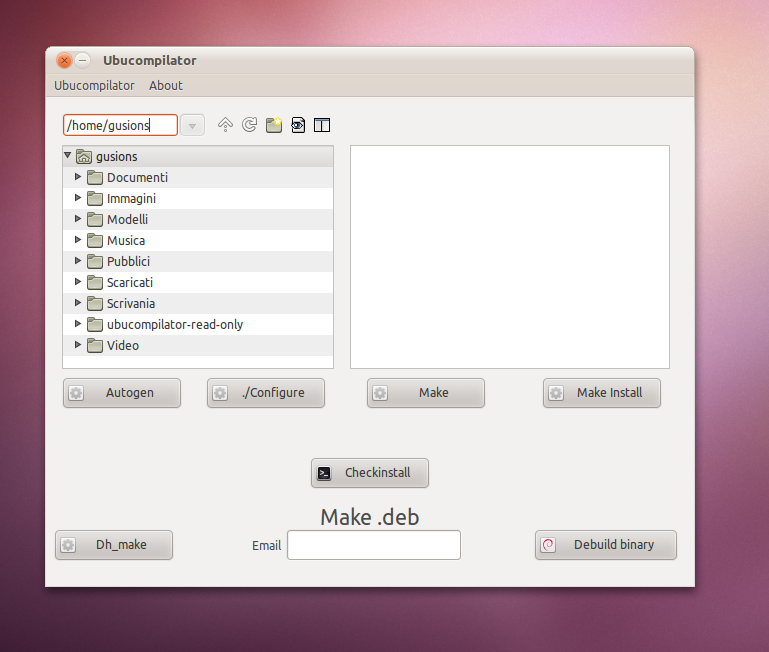
Task: Create a new folder with the star folder icon
Action: 274,125
